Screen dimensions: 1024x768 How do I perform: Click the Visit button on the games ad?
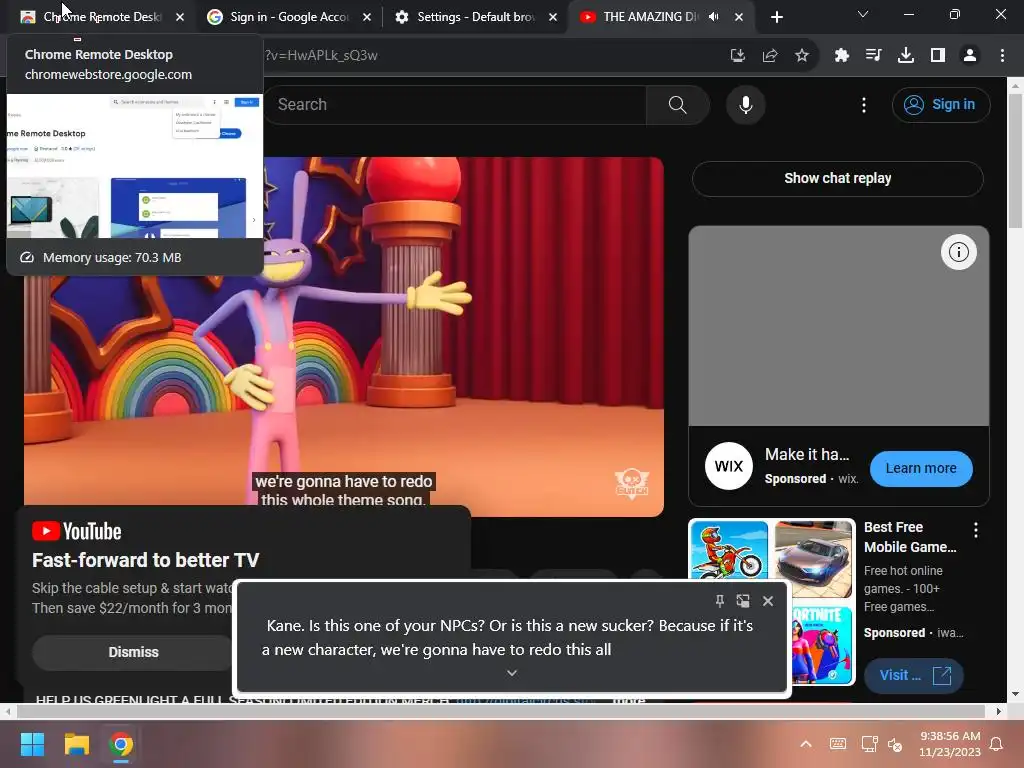(x=914, y=675)
